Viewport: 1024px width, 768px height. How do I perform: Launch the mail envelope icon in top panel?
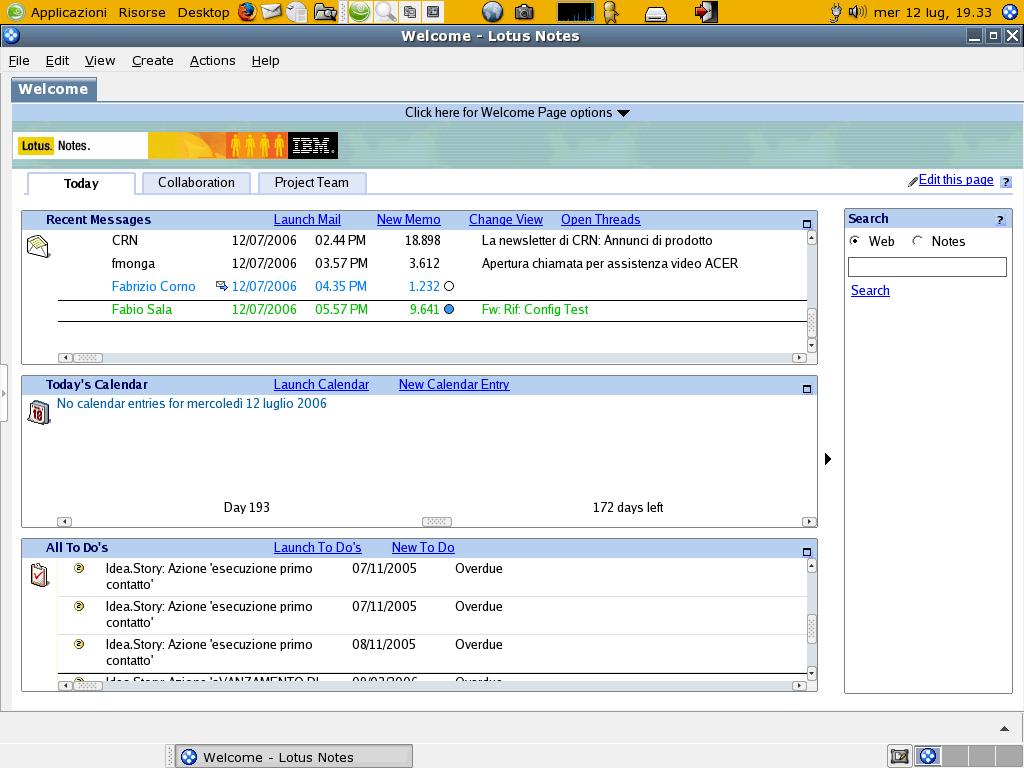pos(271,12)
